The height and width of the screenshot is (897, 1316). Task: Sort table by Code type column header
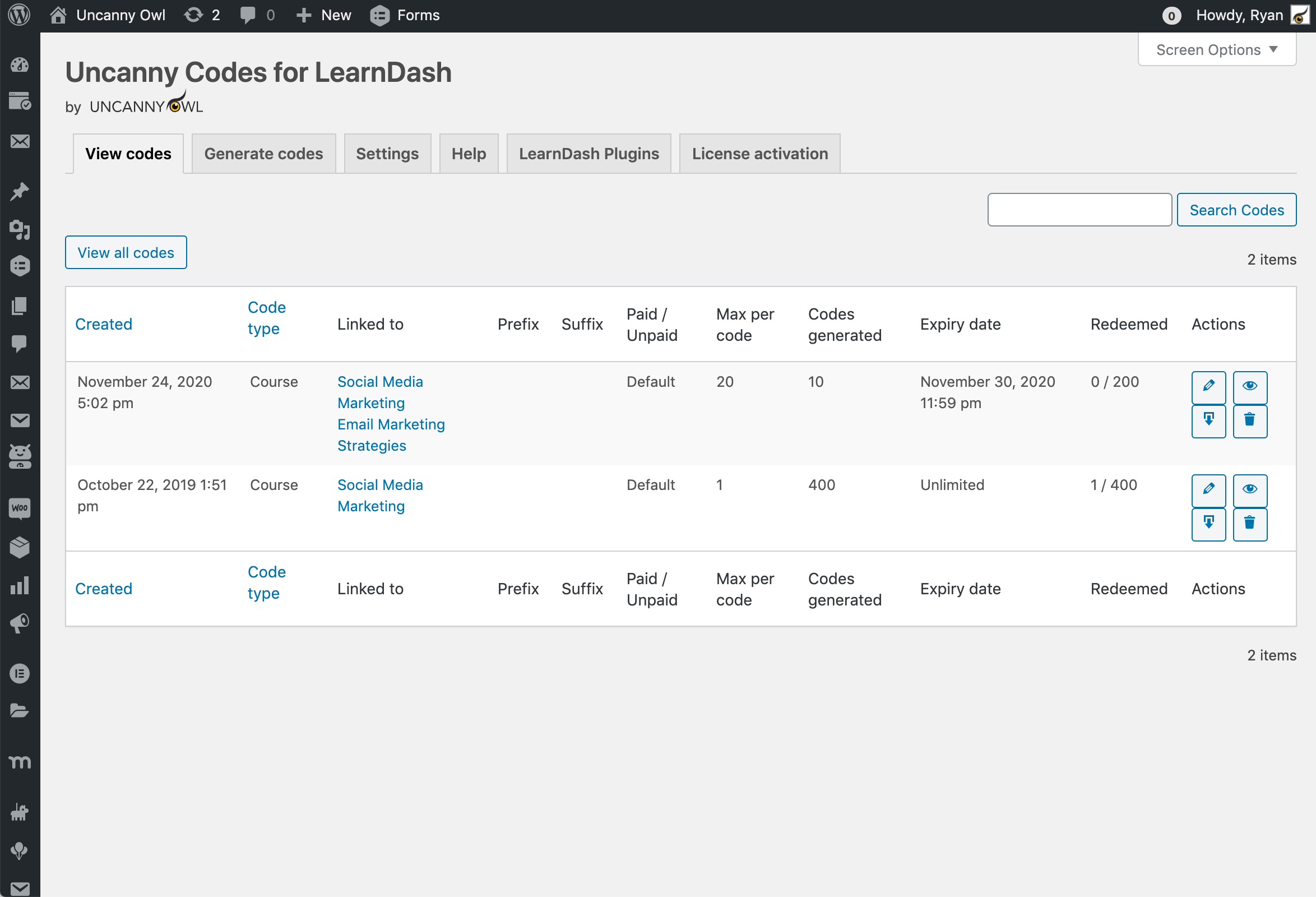tap(266, 318)
